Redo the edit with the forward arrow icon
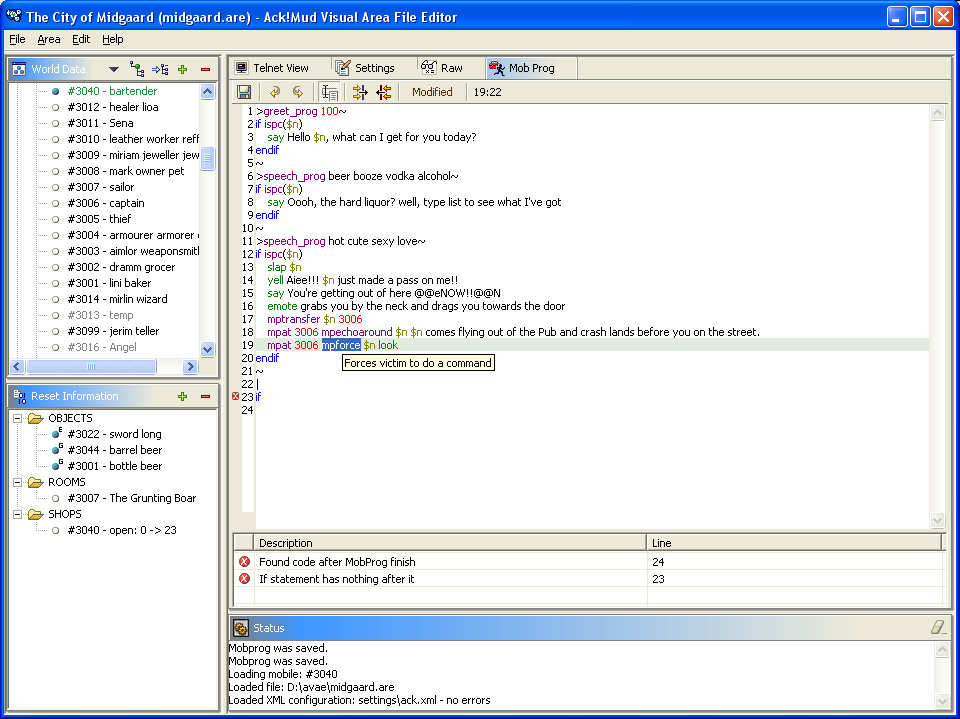Viewport: 960px width, 719px height. click(x=297, y=91)
